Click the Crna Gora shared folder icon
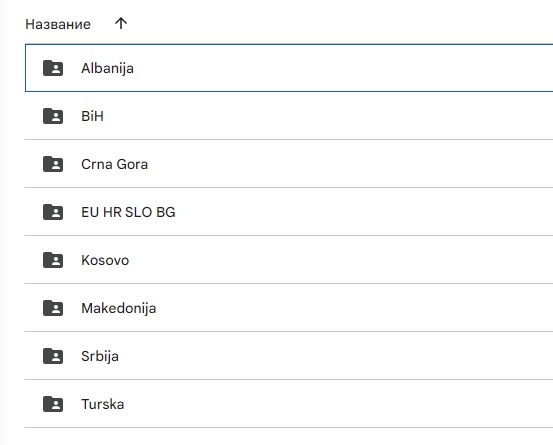 pyautogui.click(x=53, y=164)
